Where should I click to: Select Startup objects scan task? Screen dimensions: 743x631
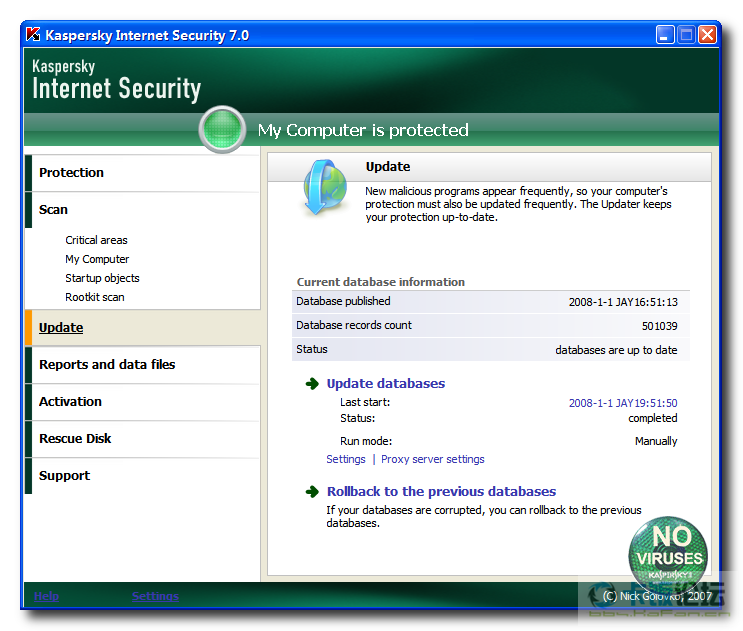point(102,278)
